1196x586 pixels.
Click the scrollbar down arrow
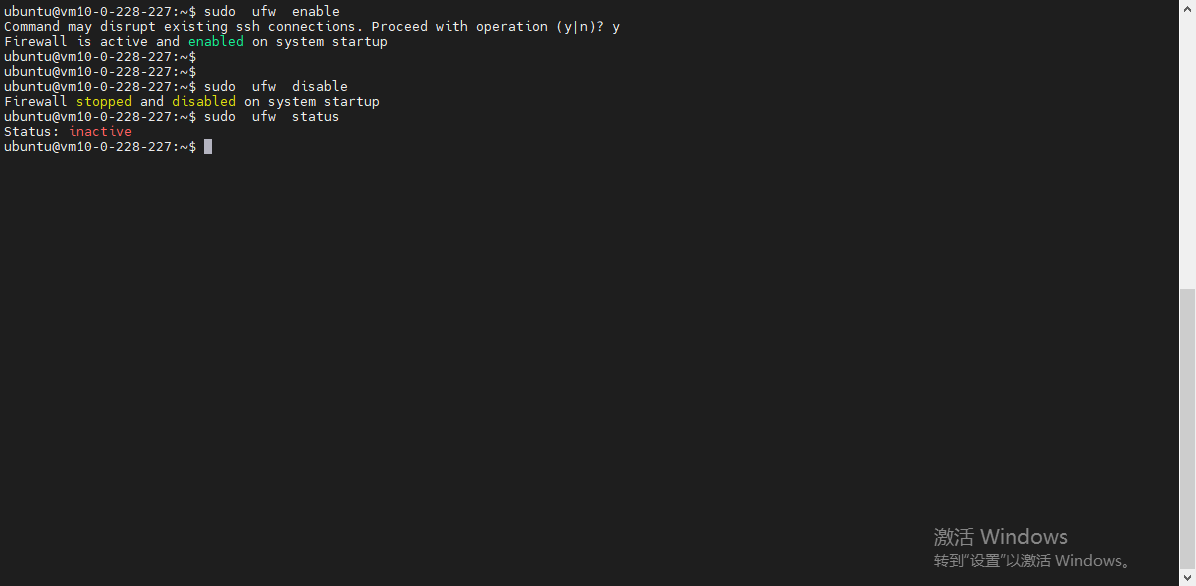point(1188,577)
